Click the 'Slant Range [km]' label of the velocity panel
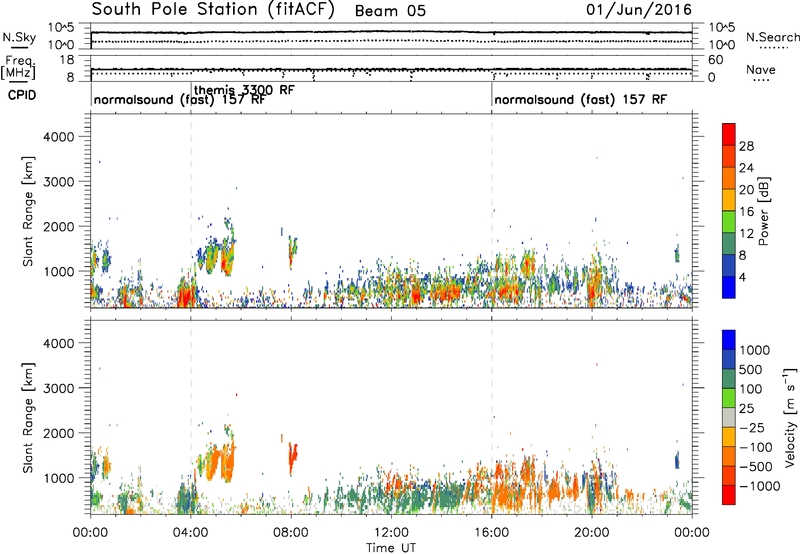 click(x=28, y=418)
